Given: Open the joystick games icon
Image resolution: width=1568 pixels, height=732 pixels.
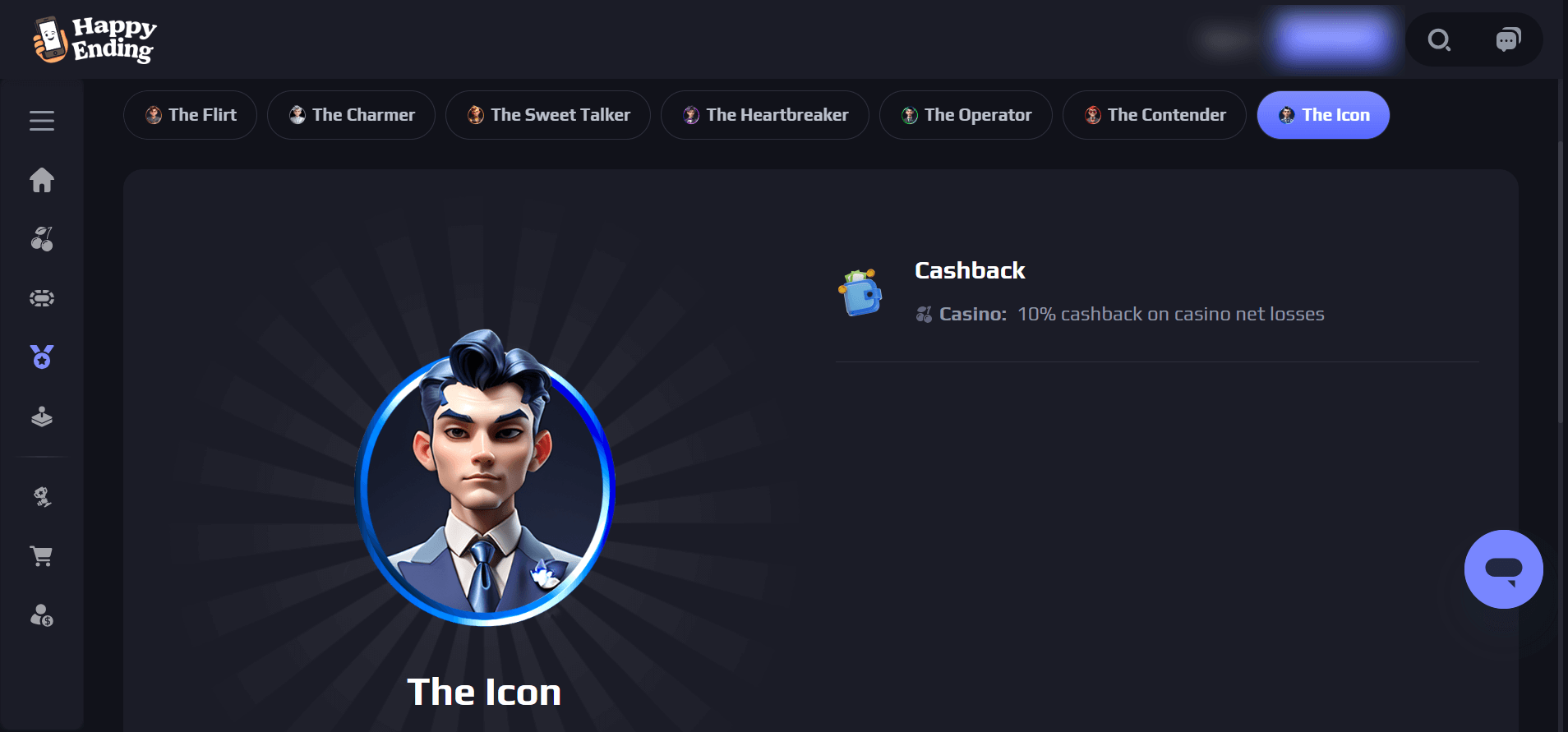Looking at the screenshot, I should (x=42, y=417).
